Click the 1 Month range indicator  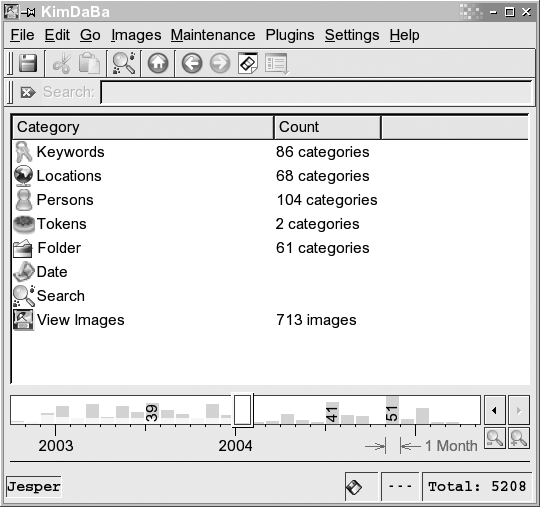[422, 446]
